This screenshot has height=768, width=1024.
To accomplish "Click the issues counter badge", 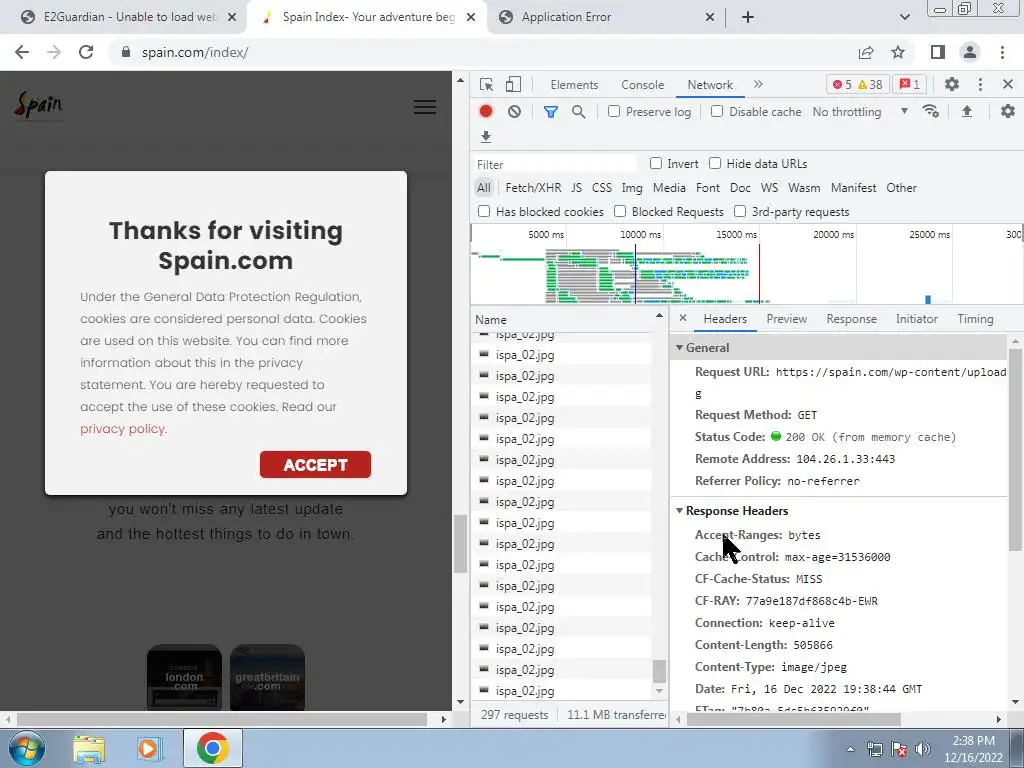I will [910, 84].
